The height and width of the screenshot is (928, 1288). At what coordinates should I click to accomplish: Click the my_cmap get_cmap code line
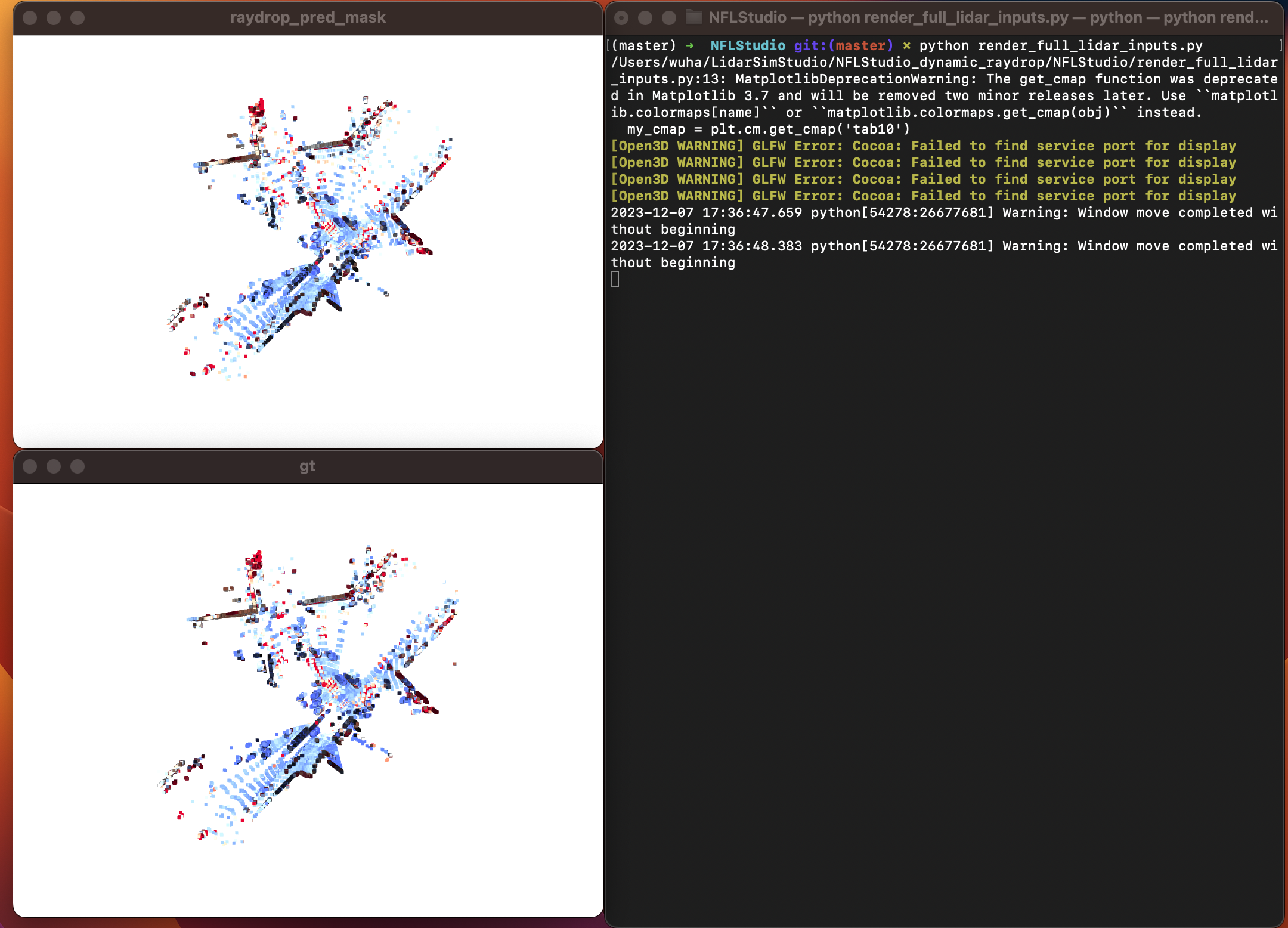point(768,129)
